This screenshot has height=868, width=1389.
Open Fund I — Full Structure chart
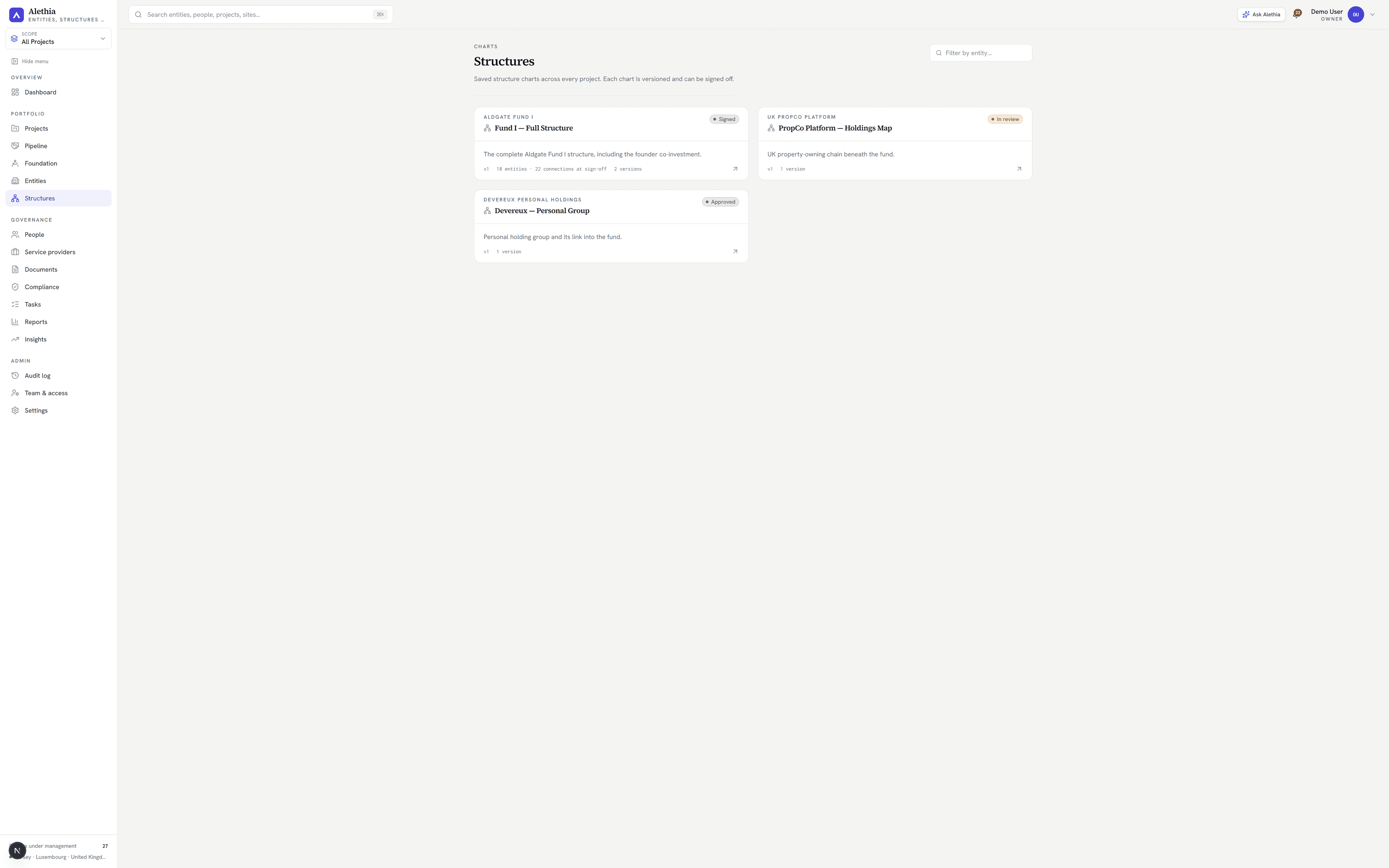tap(534, 128)
